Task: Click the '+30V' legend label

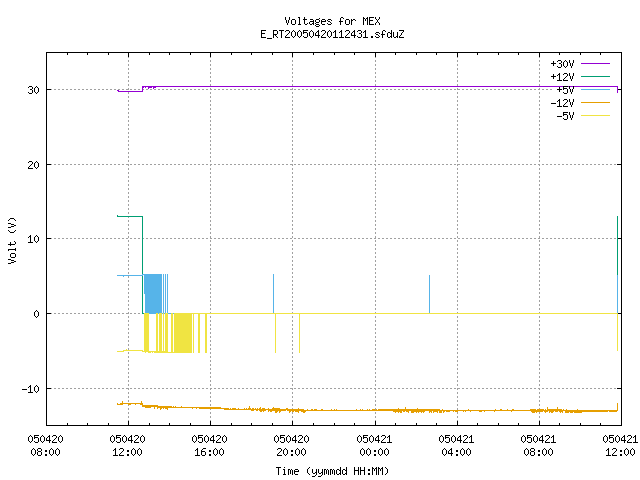Action: 562,64
